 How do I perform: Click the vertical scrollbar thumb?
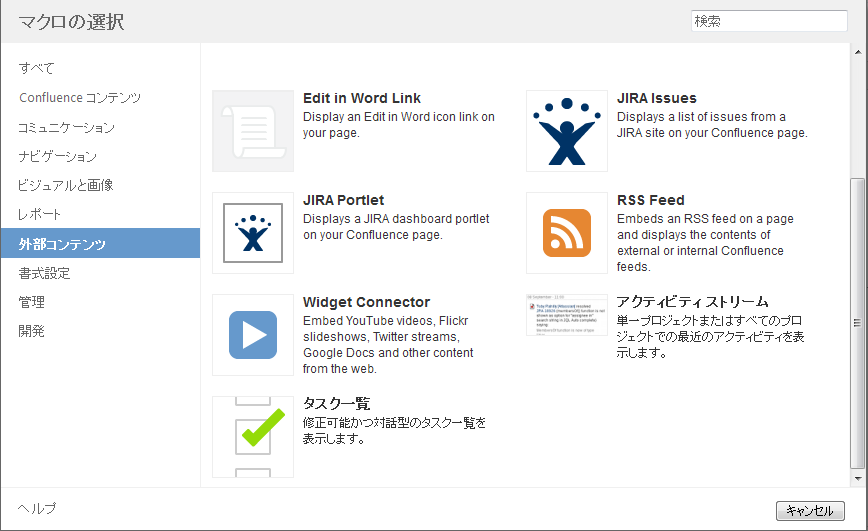[x=857, y=323]
